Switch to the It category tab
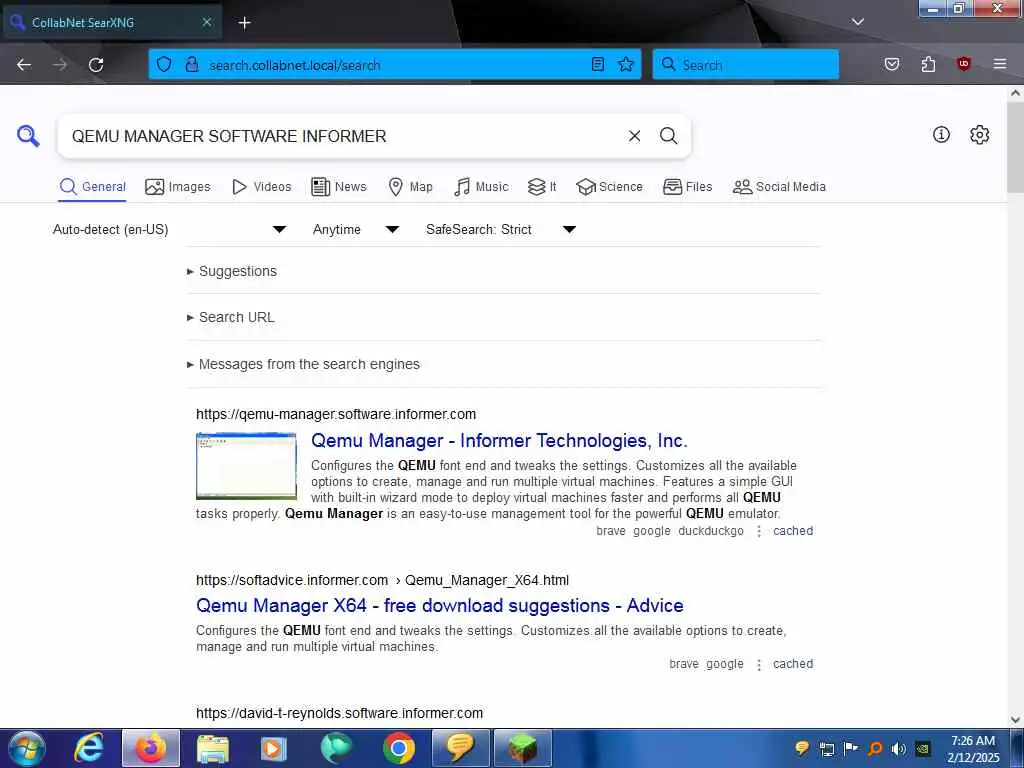Image resolution: width=1024 pixels, height=768 pixels. (x=542, y=187)
